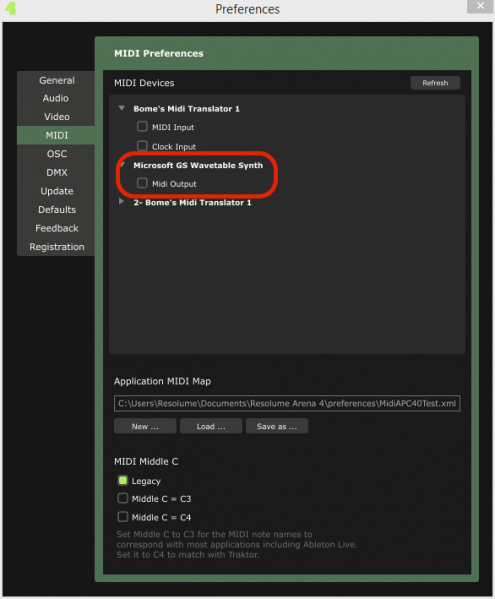Switch to the DMX tab
The height and width of the screenshot is (599, 495).
[x=57, y=172]
